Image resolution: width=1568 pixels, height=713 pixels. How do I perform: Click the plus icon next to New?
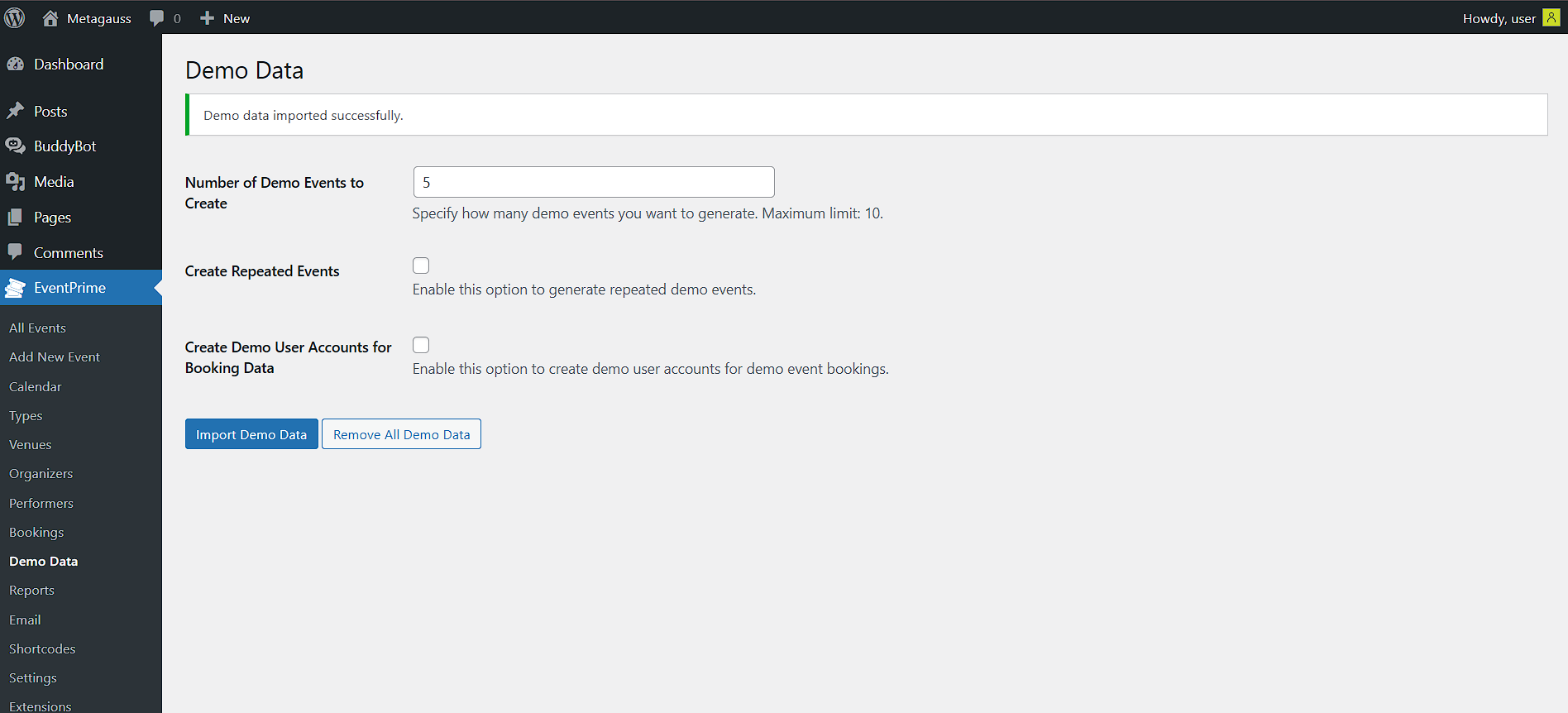(x=208, y=18)
